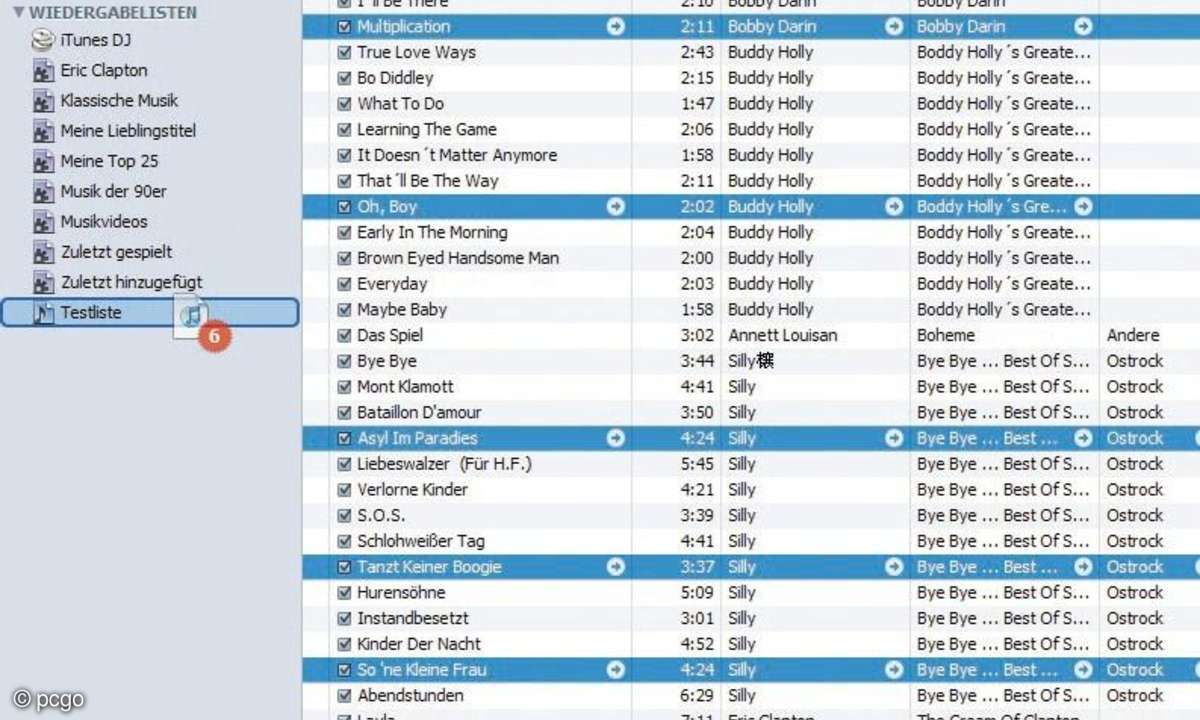
Task: Click the album arrow in Tanzt Keiner Boogie row
Action: pyautogui.click(x=1083, y=567)
